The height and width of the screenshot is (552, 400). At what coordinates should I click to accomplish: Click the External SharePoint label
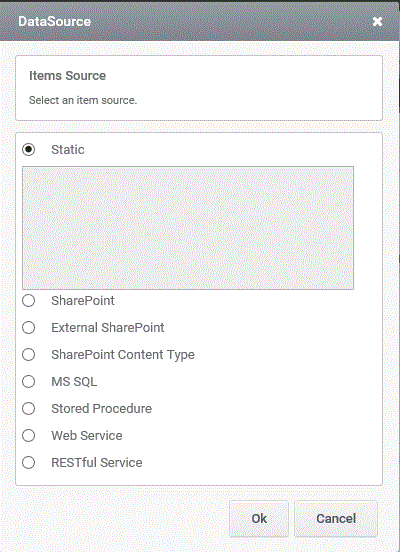pyautogui.click(x=108, y=328)
